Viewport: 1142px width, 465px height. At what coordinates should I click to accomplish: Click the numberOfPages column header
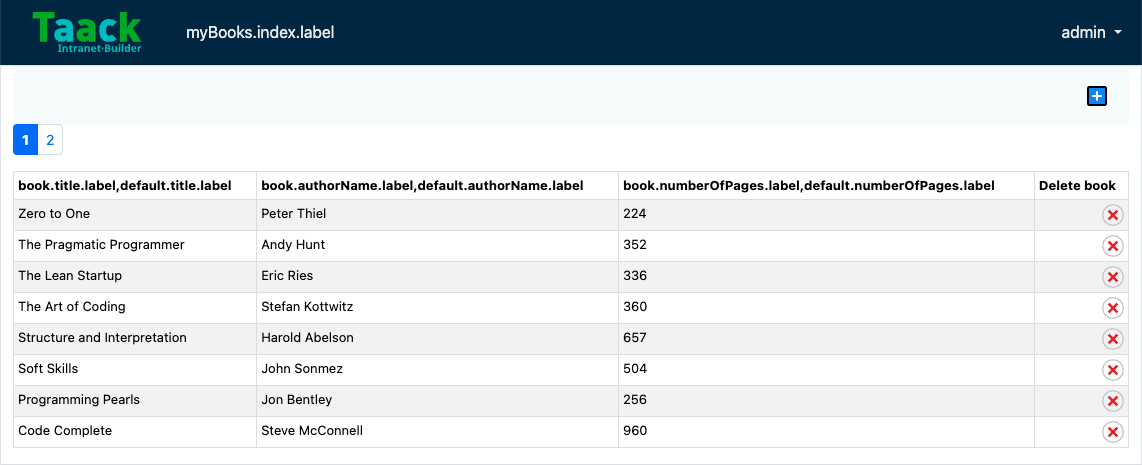809,186
